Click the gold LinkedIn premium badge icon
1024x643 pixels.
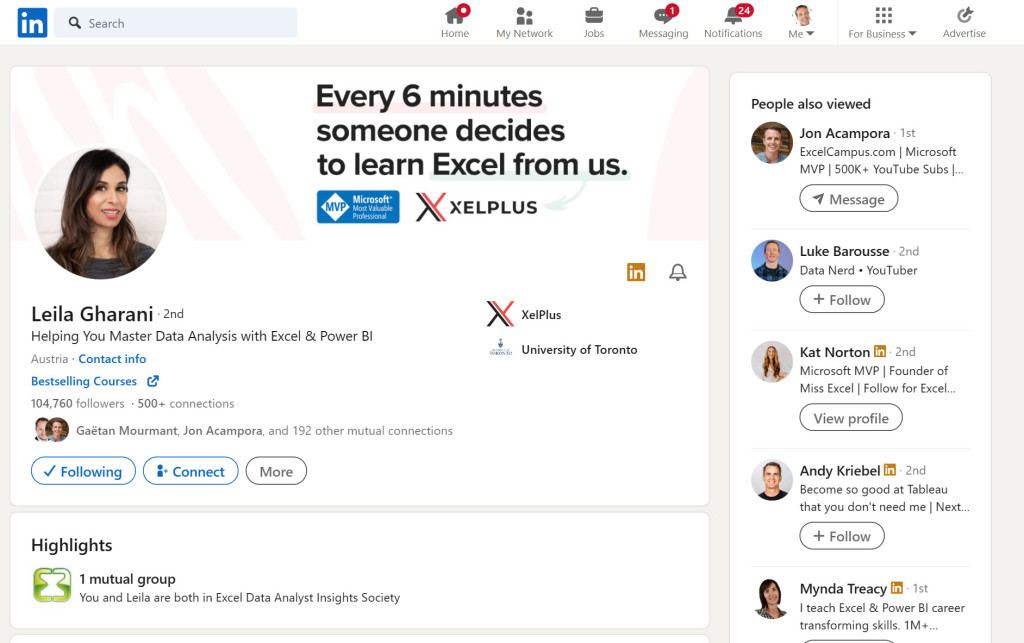pyautogui.click(x=636, y=272)
